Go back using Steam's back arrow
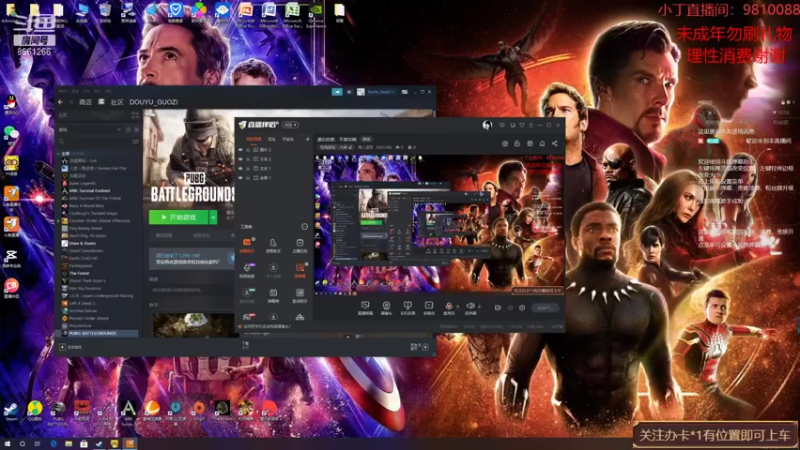Viewport: 800px width, 450px height. [61, 102]
